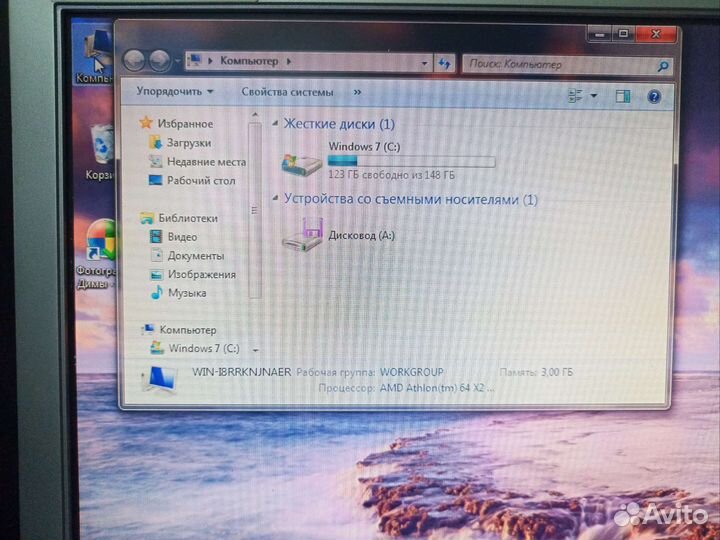Toggle the preview pane icon
The width and height of the screenshot is (720, 540).
[623, 96]
